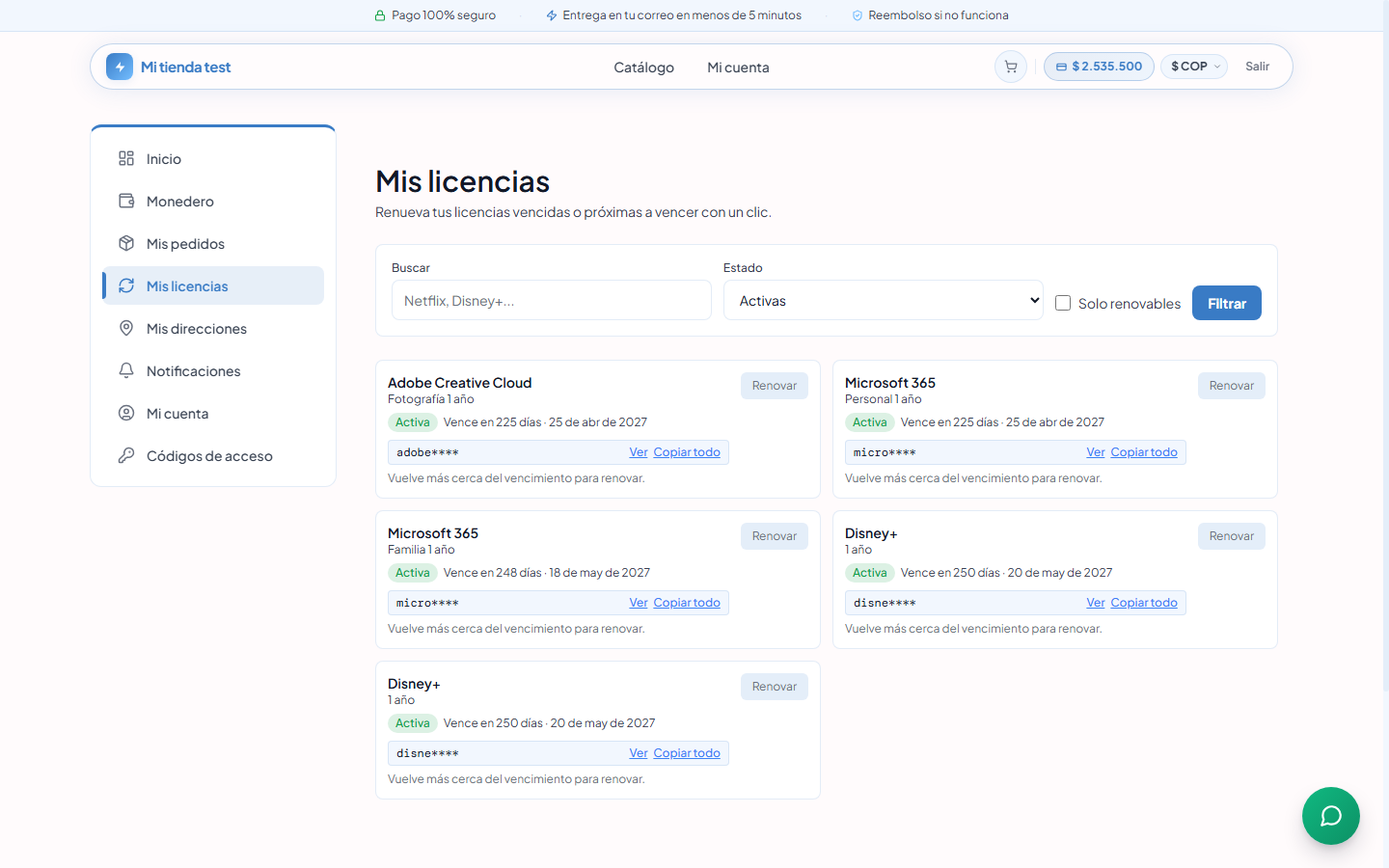Click the Mis pedidos box icon

click(x=126, y=243)
